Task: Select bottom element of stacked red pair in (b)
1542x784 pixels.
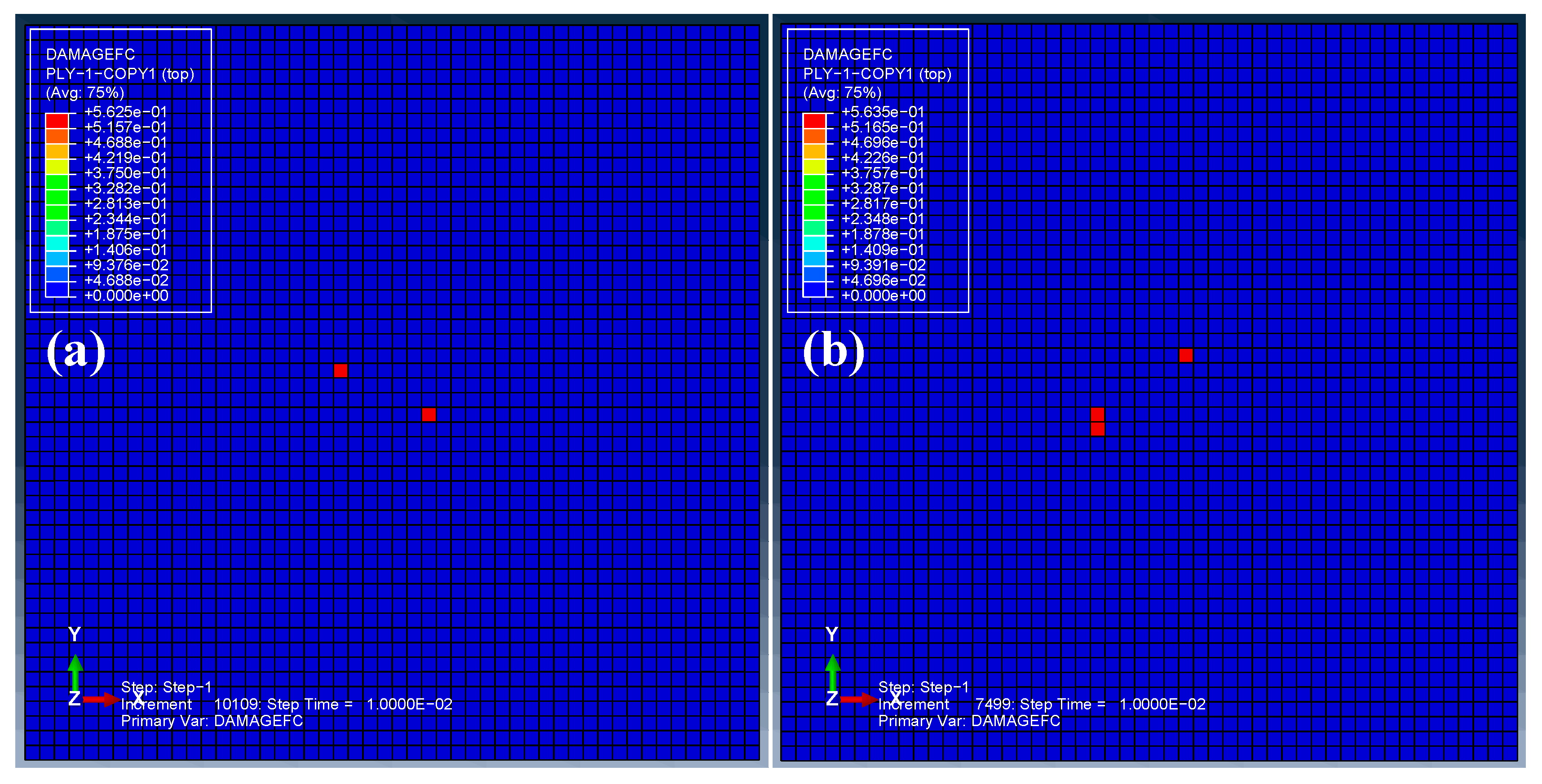Action: click(1097, 428)
